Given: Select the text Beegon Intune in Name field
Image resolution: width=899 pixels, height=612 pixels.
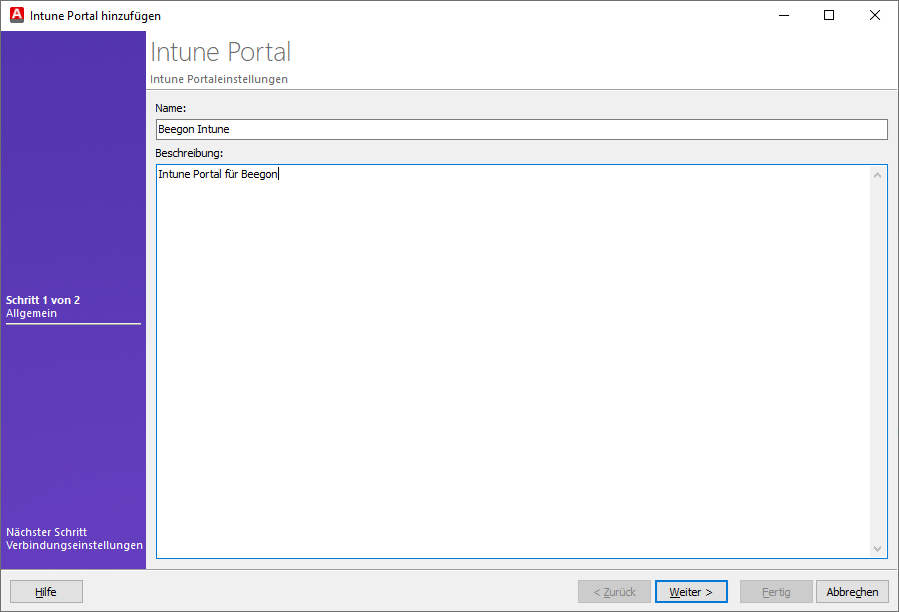Looking at the screenshot, I should [194, 129].
